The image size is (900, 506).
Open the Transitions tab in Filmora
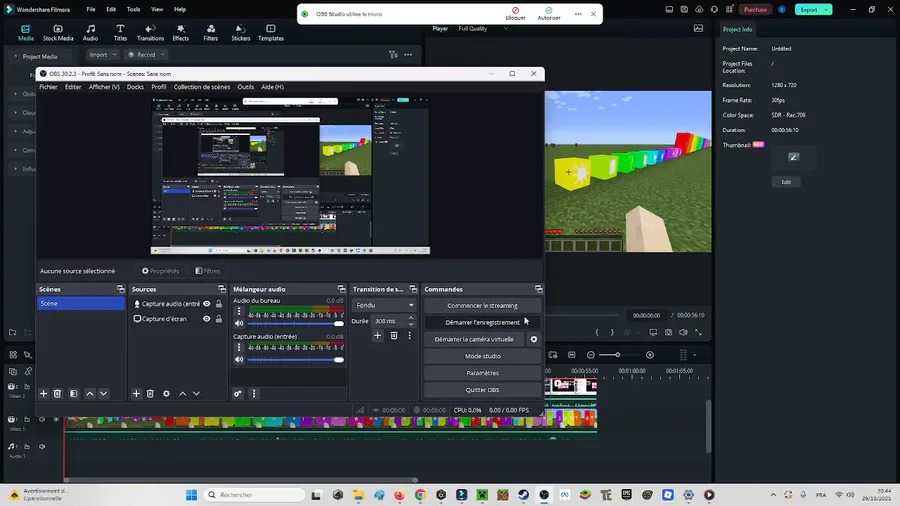tap(150, 33)
